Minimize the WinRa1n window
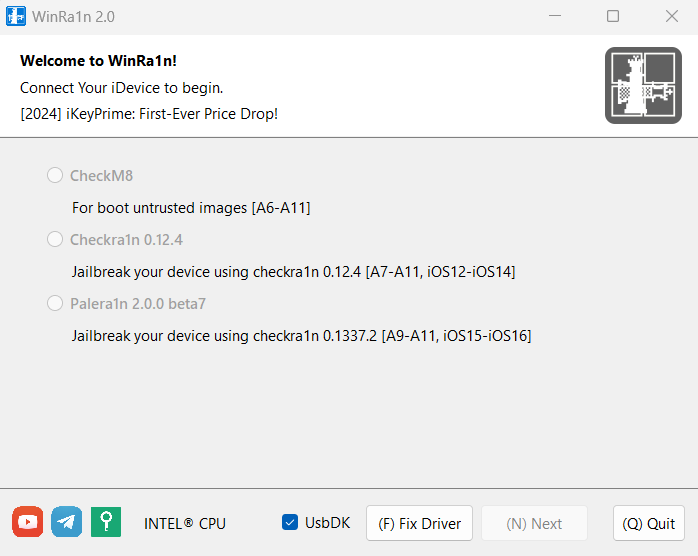Viewport: 698px width, 556px height. [555, 16]
